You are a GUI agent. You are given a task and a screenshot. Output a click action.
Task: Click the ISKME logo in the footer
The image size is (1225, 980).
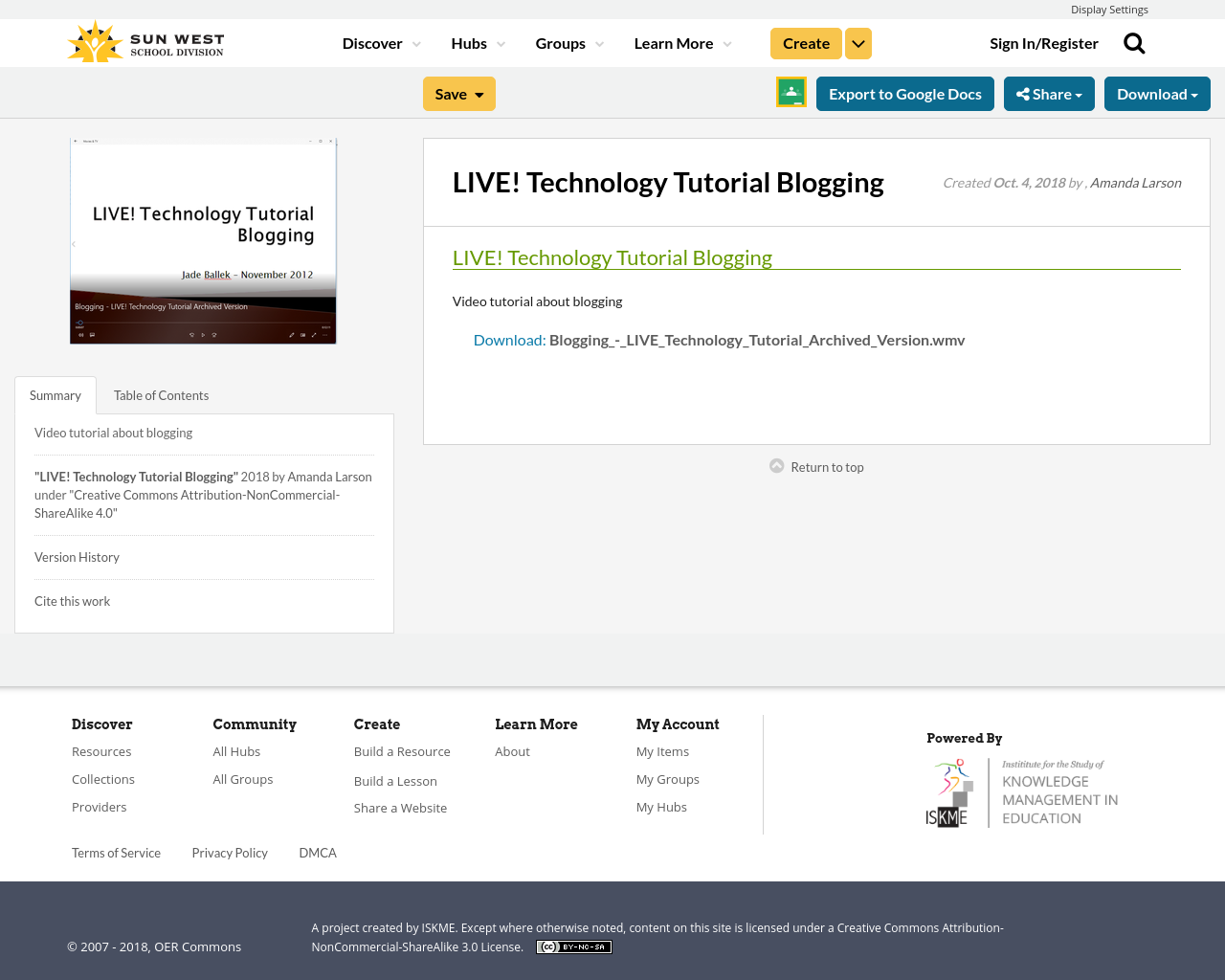(1022, 792)
